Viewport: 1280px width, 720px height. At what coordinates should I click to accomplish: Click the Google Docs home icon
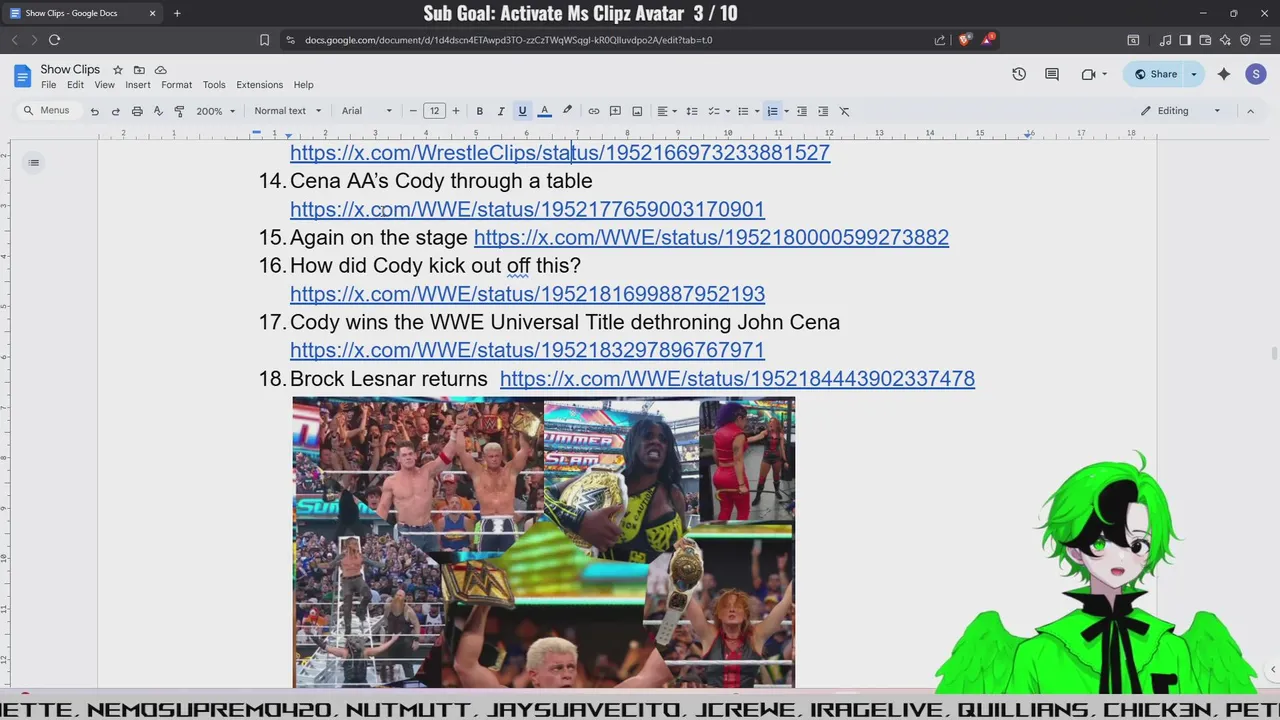(22, 75)
